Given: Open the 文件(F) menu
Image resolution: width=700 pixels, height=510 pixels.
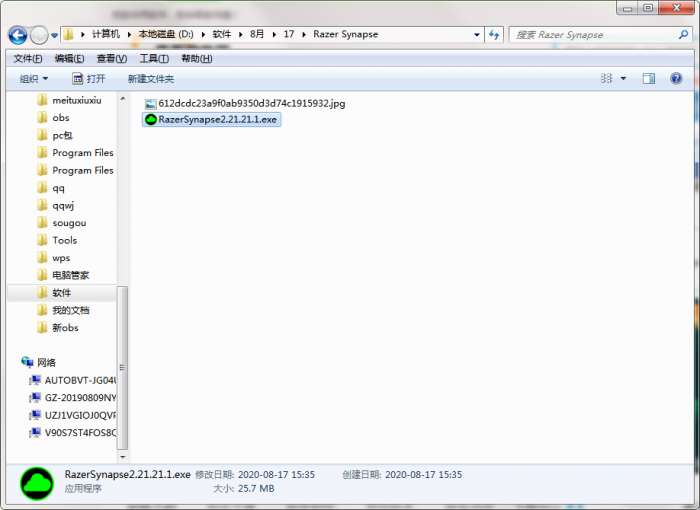Looking at the screenshot, I should 28,59.
